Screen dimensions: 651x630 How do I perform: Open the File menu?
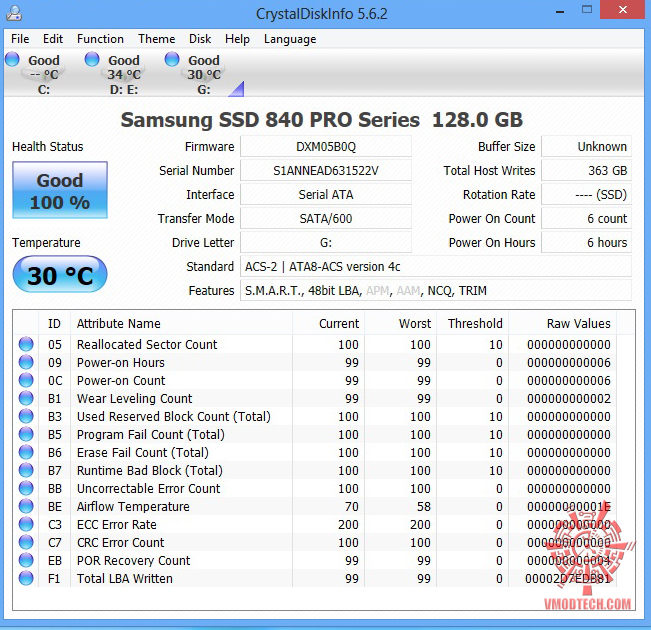20,39
